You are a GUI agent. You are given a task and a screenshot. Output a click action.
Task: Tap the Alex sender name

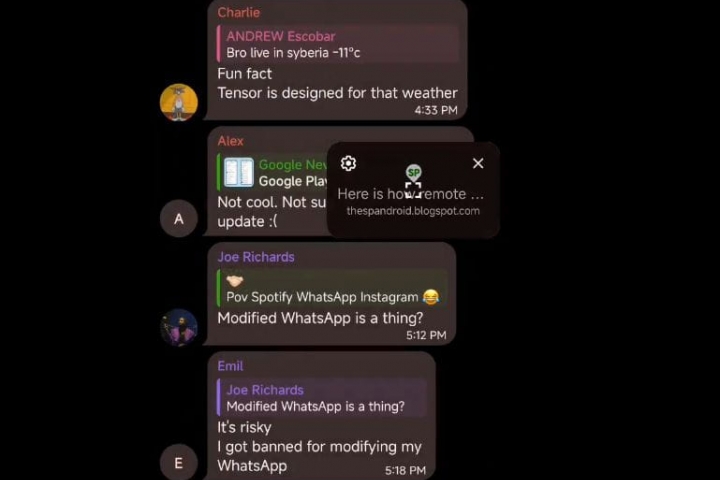tap(231, 141)
